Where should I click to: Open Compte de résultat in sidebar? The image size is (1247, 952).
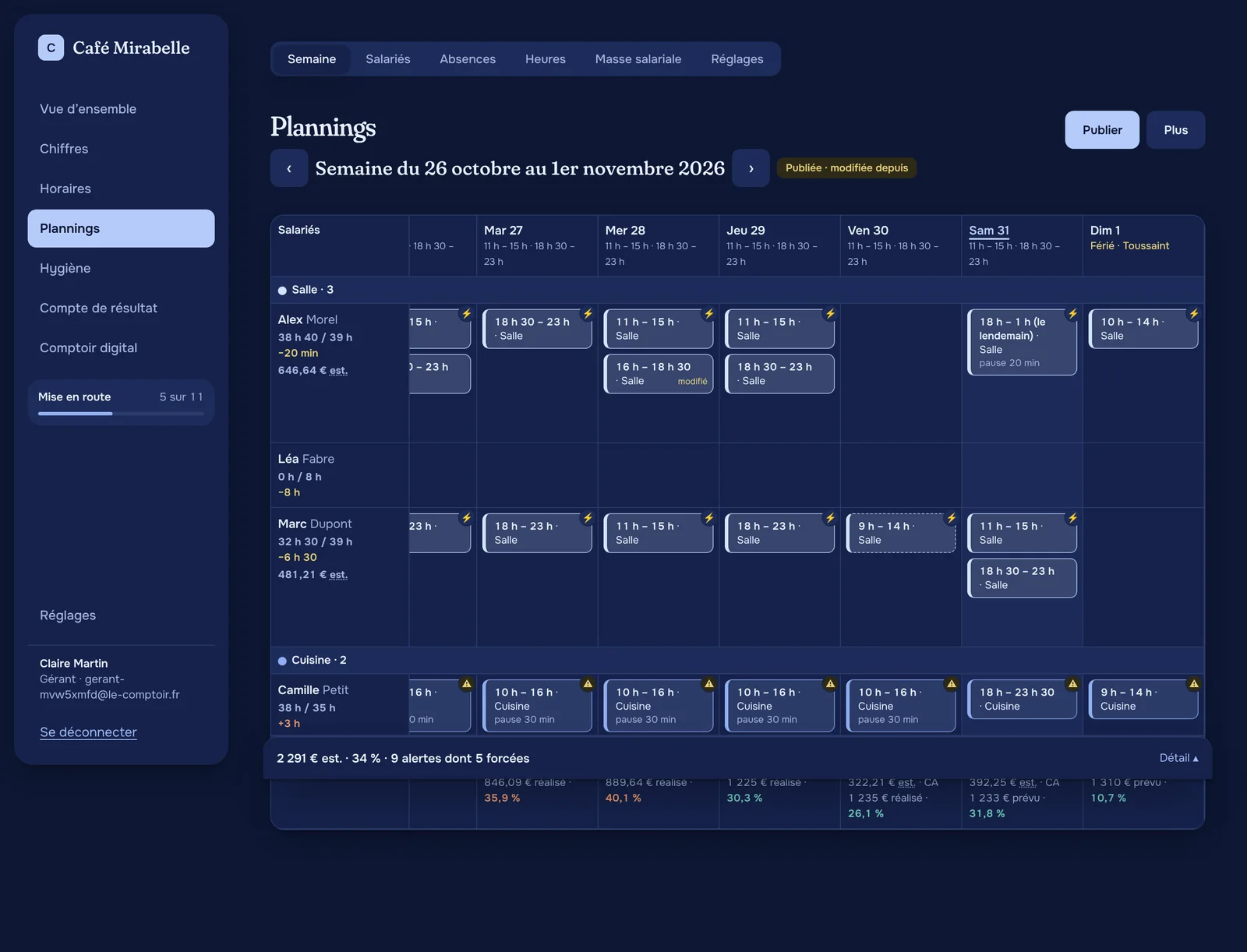point(121,308)
